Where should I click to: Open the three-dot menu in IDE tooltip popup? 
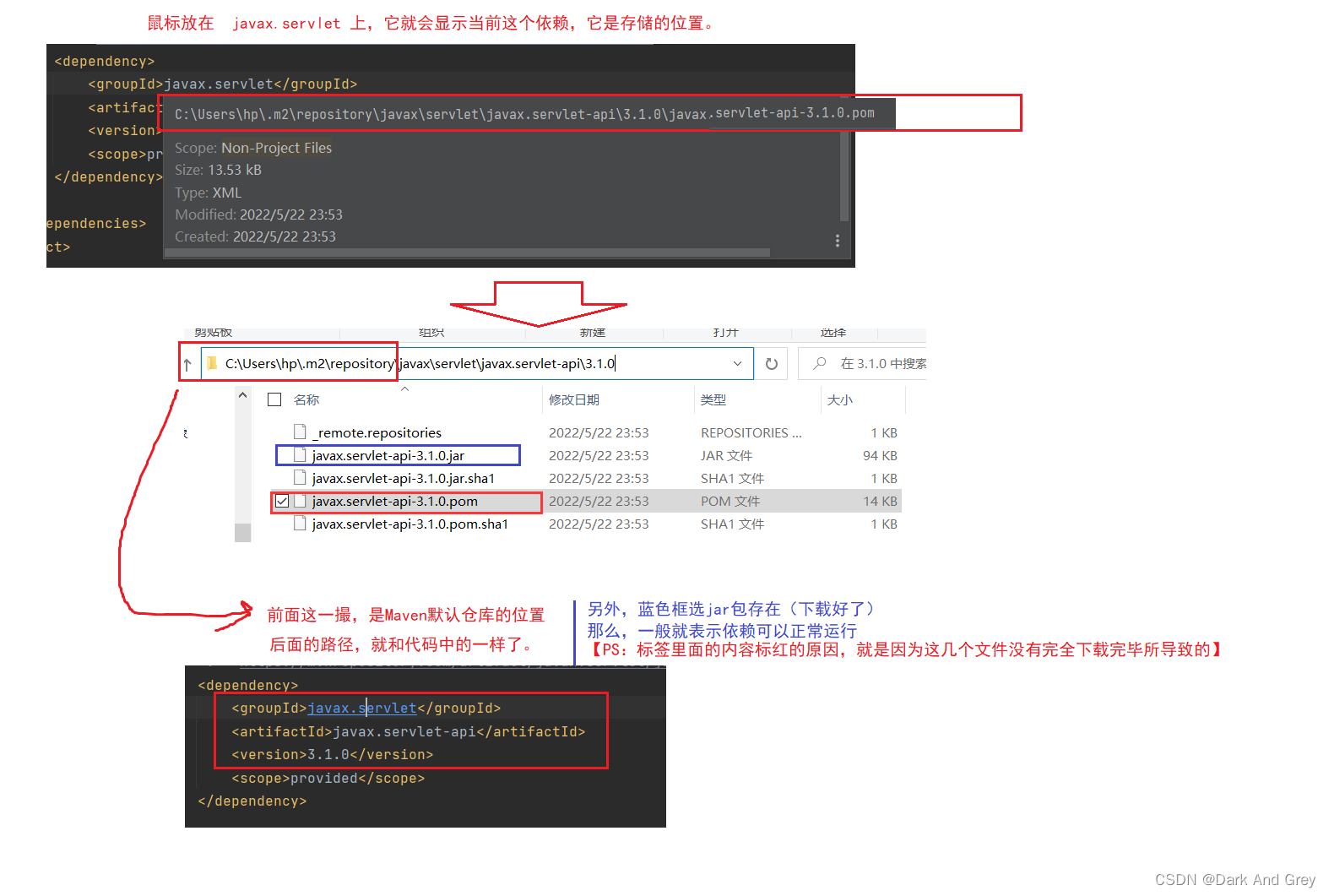coord(837,241)
